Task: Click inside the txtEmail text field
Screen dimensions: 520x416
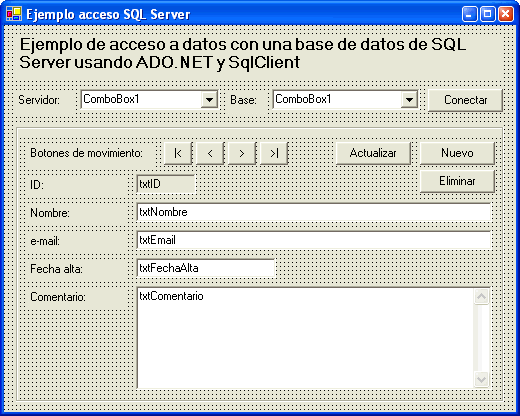Action: coord(313,240)
